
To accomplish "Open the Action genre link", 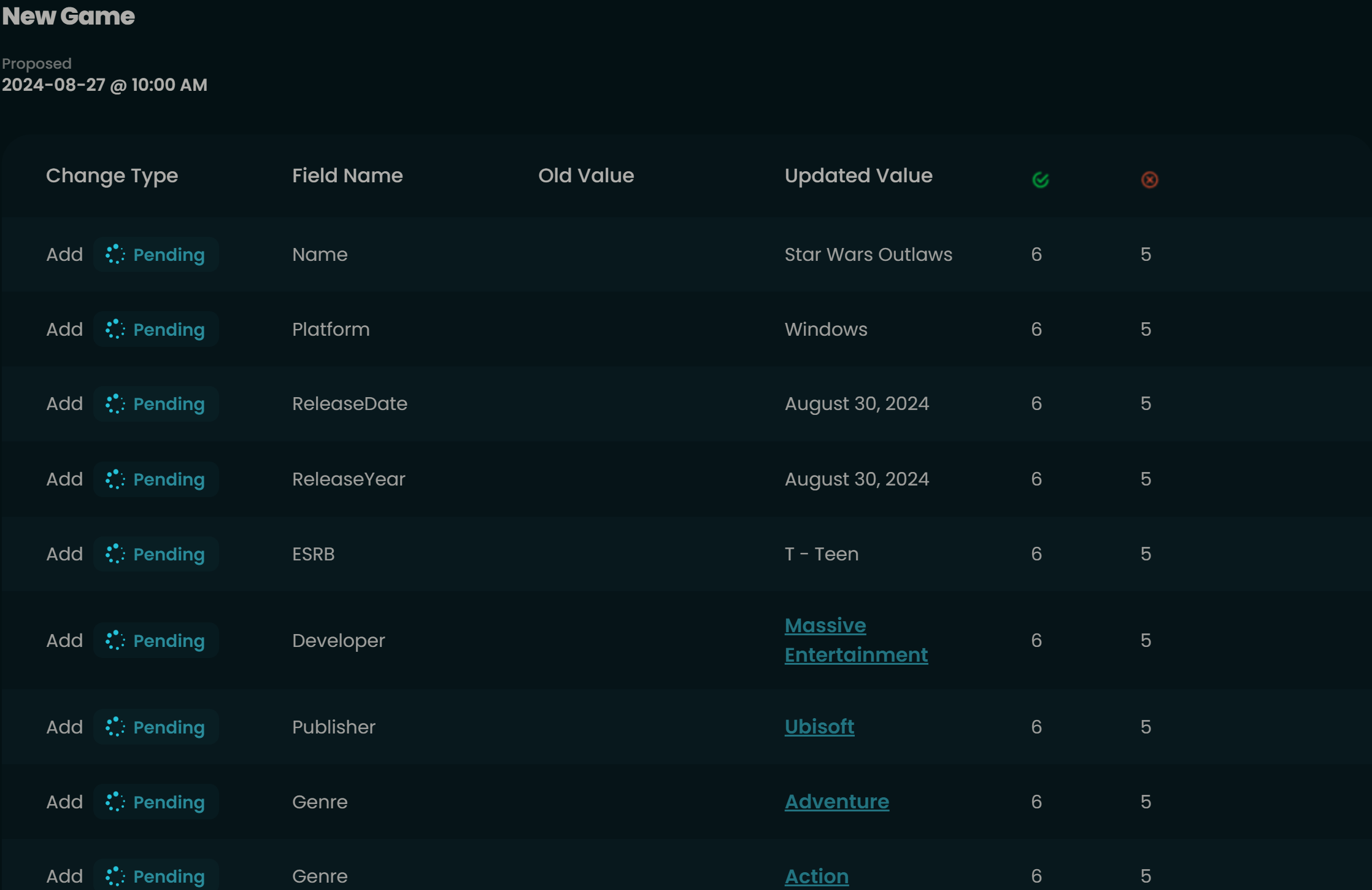I will pos(817,876).
